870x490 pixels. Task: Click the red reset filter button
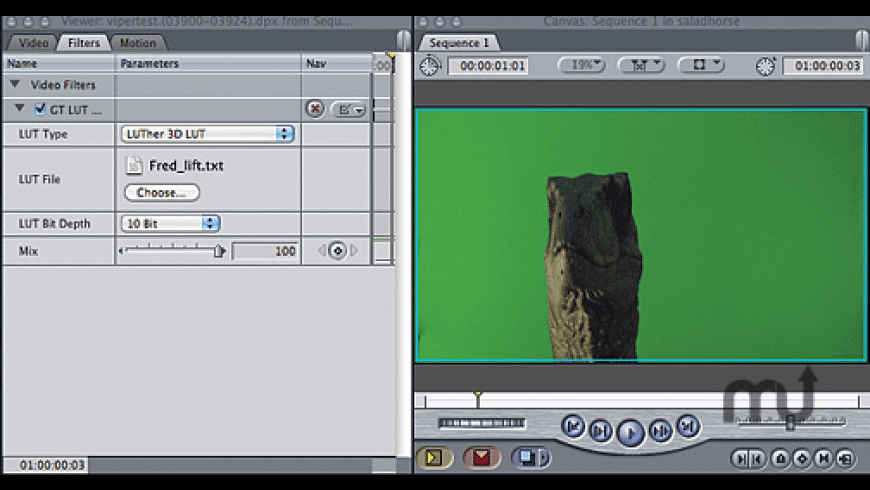[x=314, y=109]
